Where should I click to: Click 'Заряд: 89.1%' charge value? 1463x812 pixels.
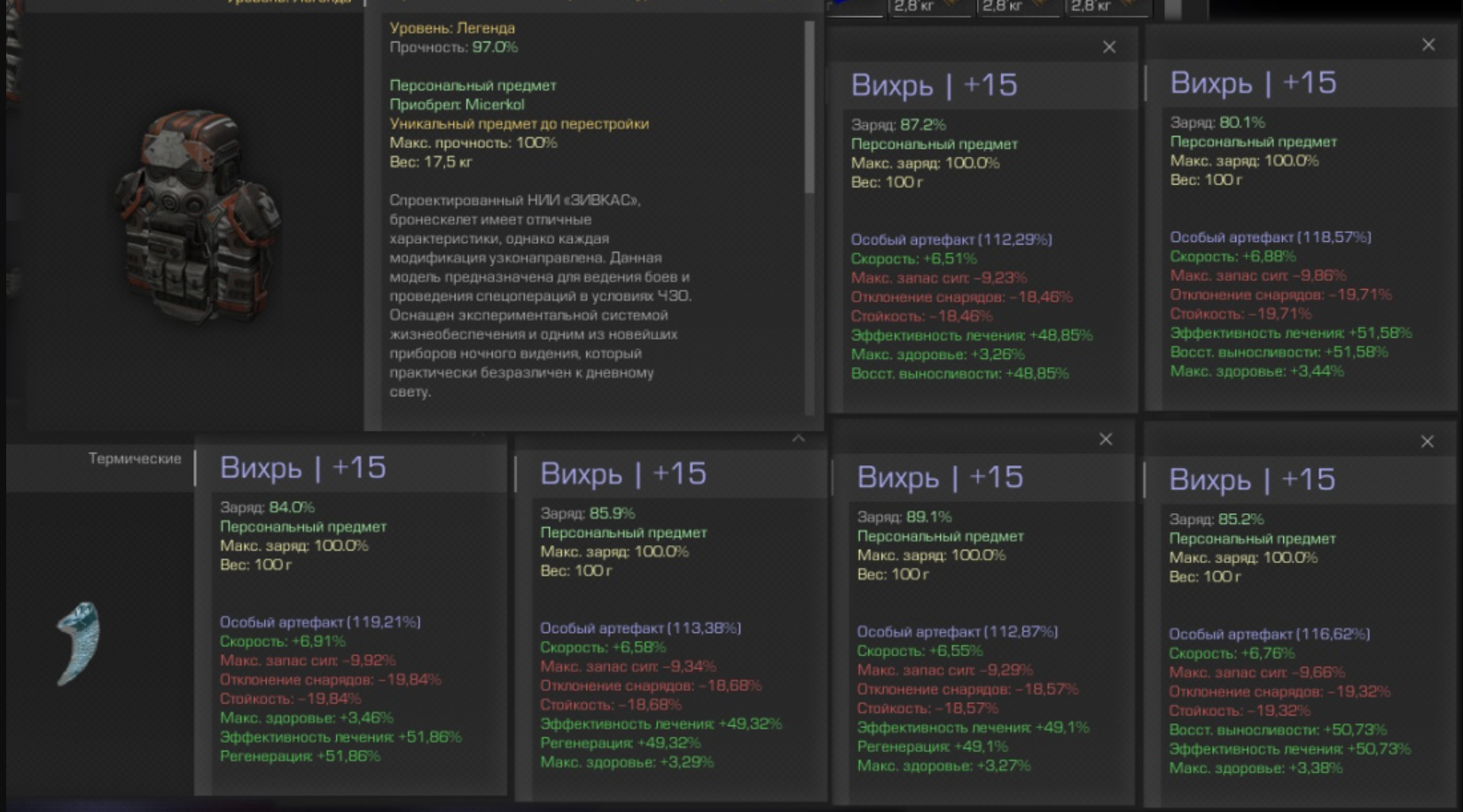pyautogui.click(x=904, y=517)
